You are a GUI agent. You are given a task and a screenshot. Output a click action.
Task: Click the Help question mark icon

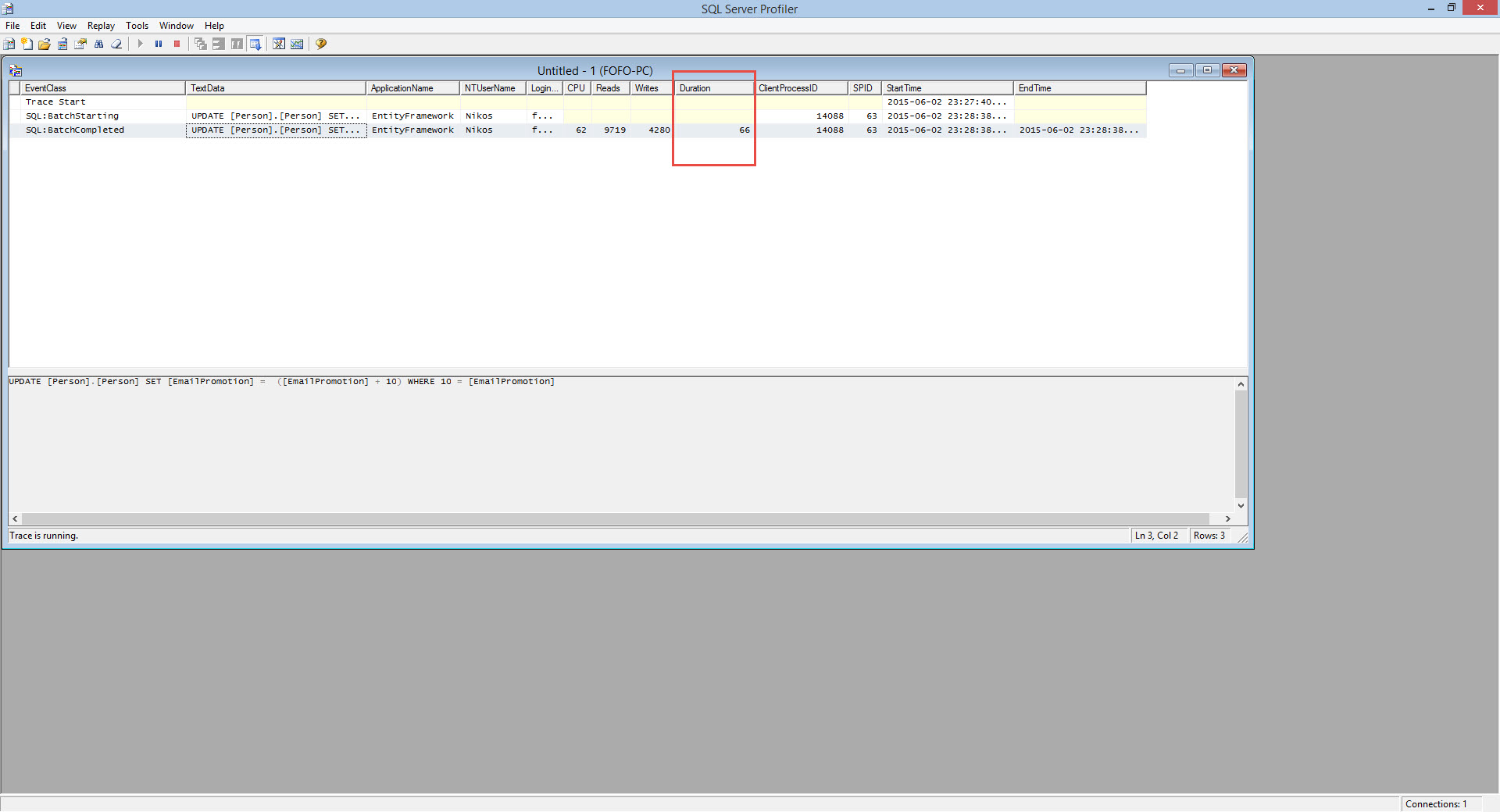pos(321,44)
